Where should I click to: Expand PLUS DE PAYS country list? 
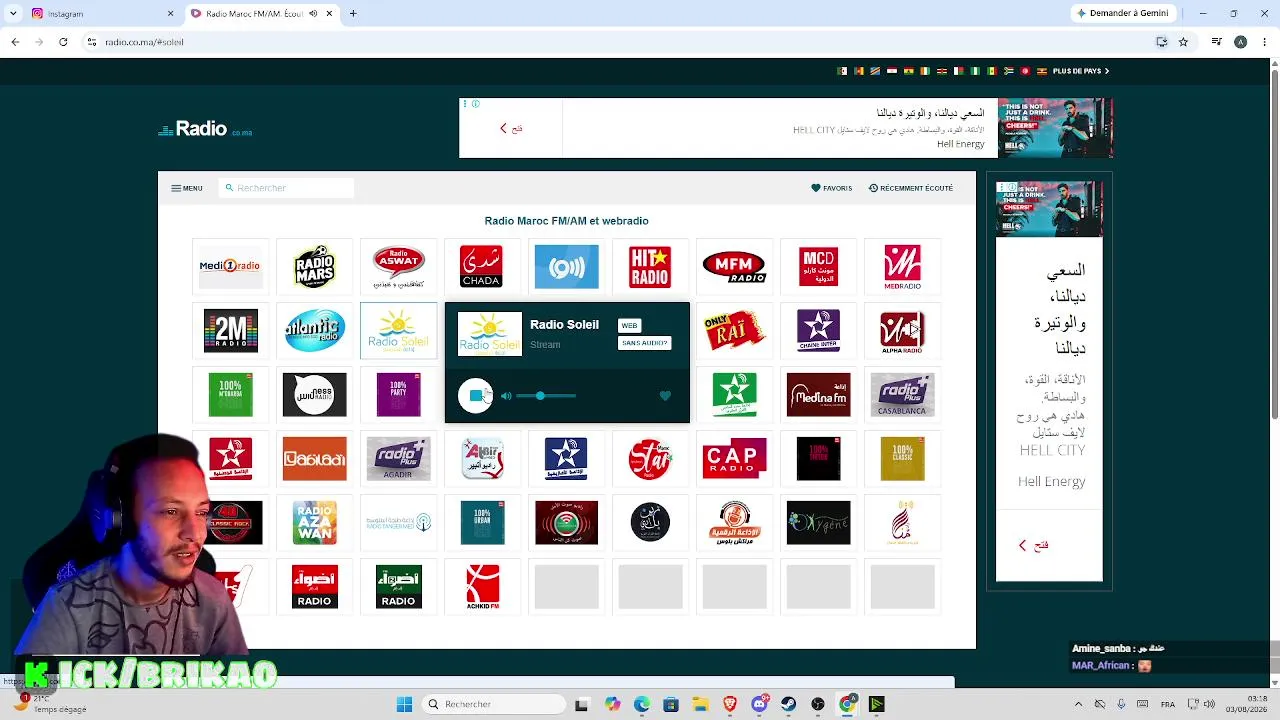click(x=1081, y=71)
